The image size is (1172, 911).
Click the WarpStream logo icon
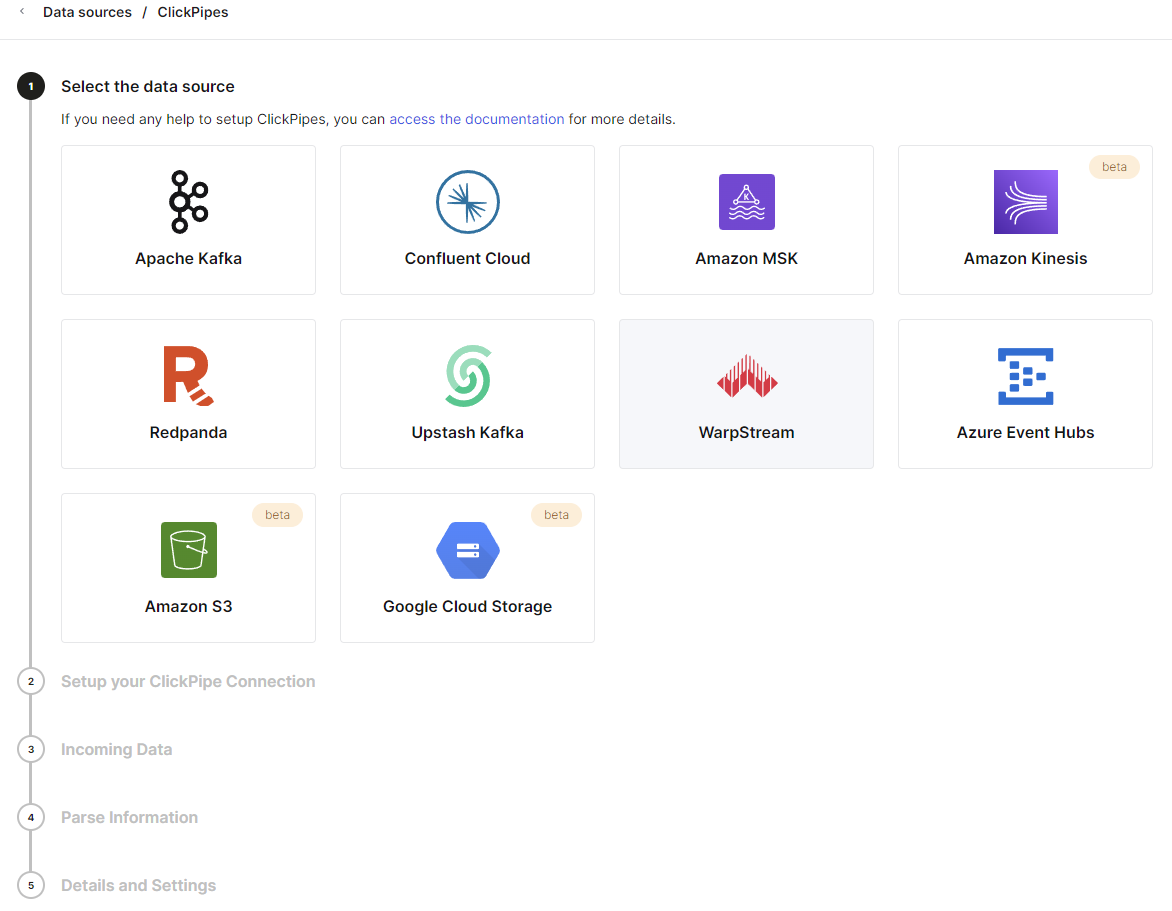point(746,376)
